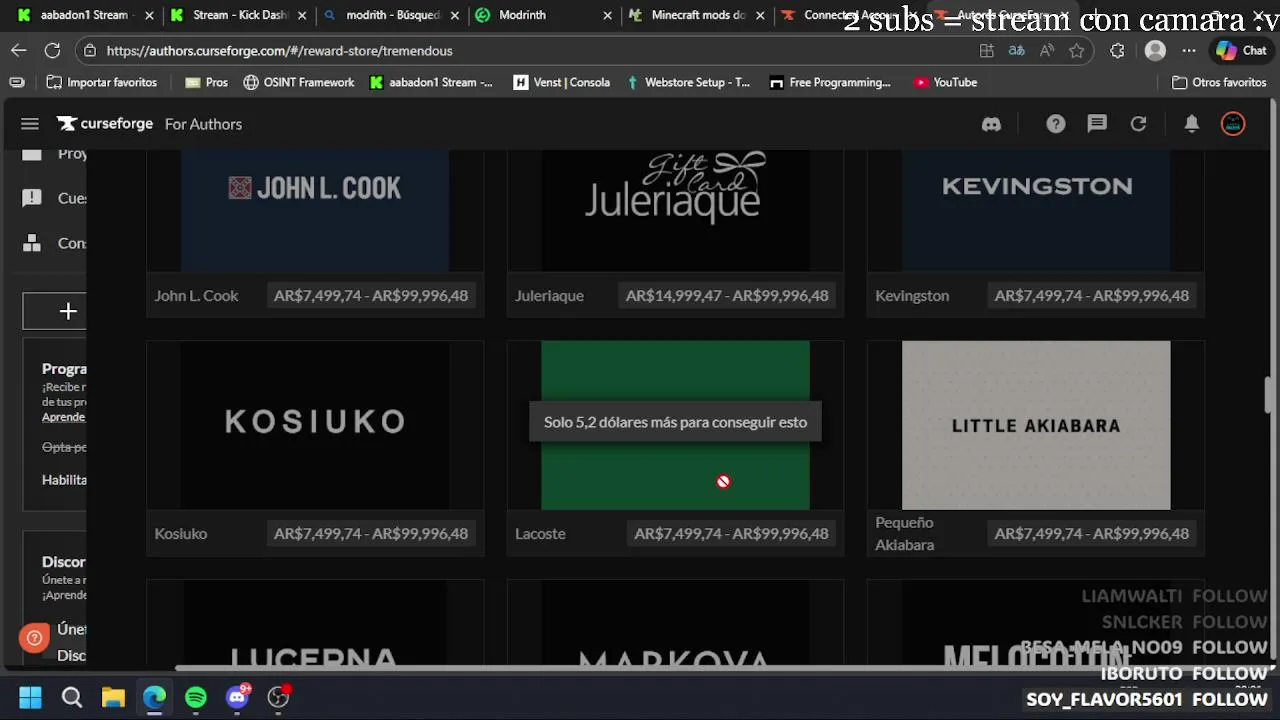
Task: Open the browser extensions puzzle icon
Action: pos(1117,50)
